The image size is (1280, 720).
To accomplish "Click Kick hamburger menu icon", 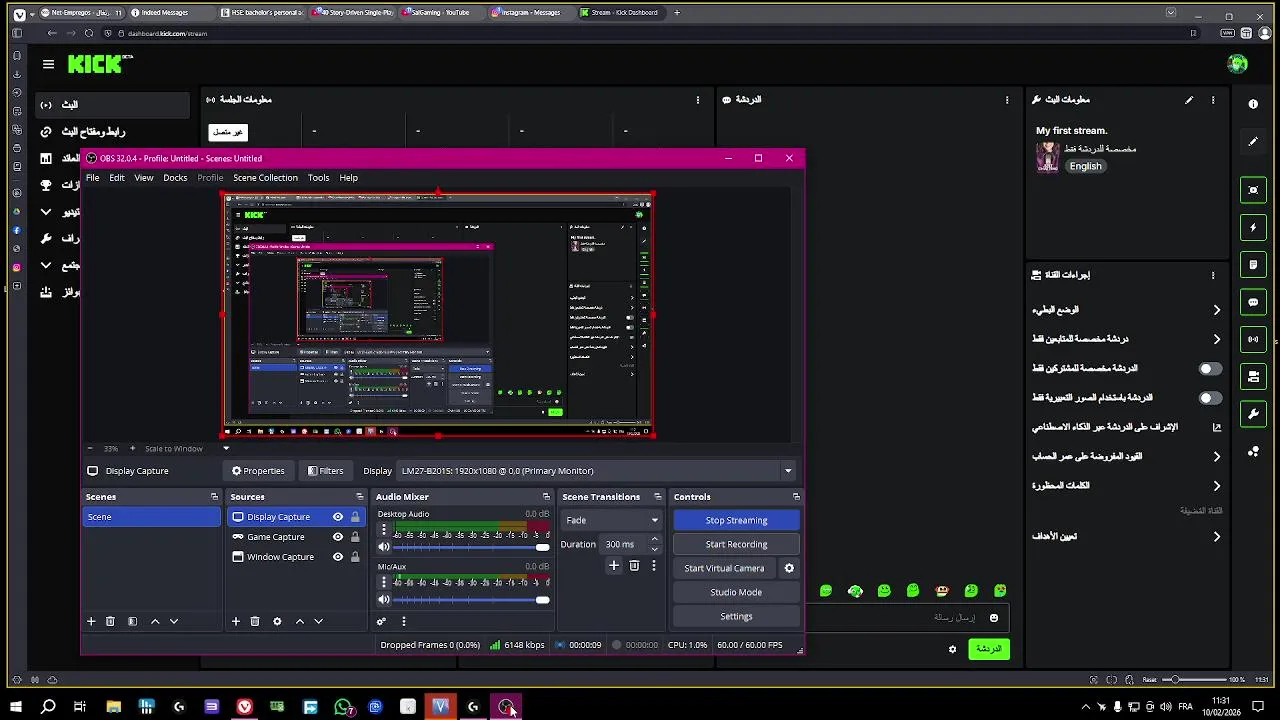I will coord(48,64).
